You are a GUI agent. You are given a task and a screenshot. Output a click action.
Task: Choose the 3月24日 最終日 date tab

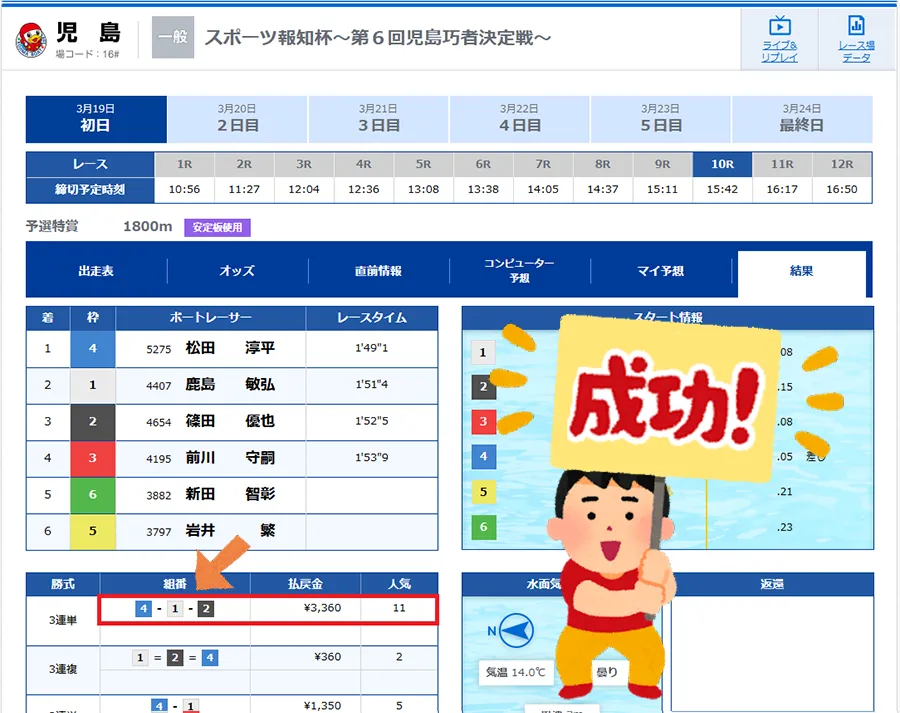[801, 119]
